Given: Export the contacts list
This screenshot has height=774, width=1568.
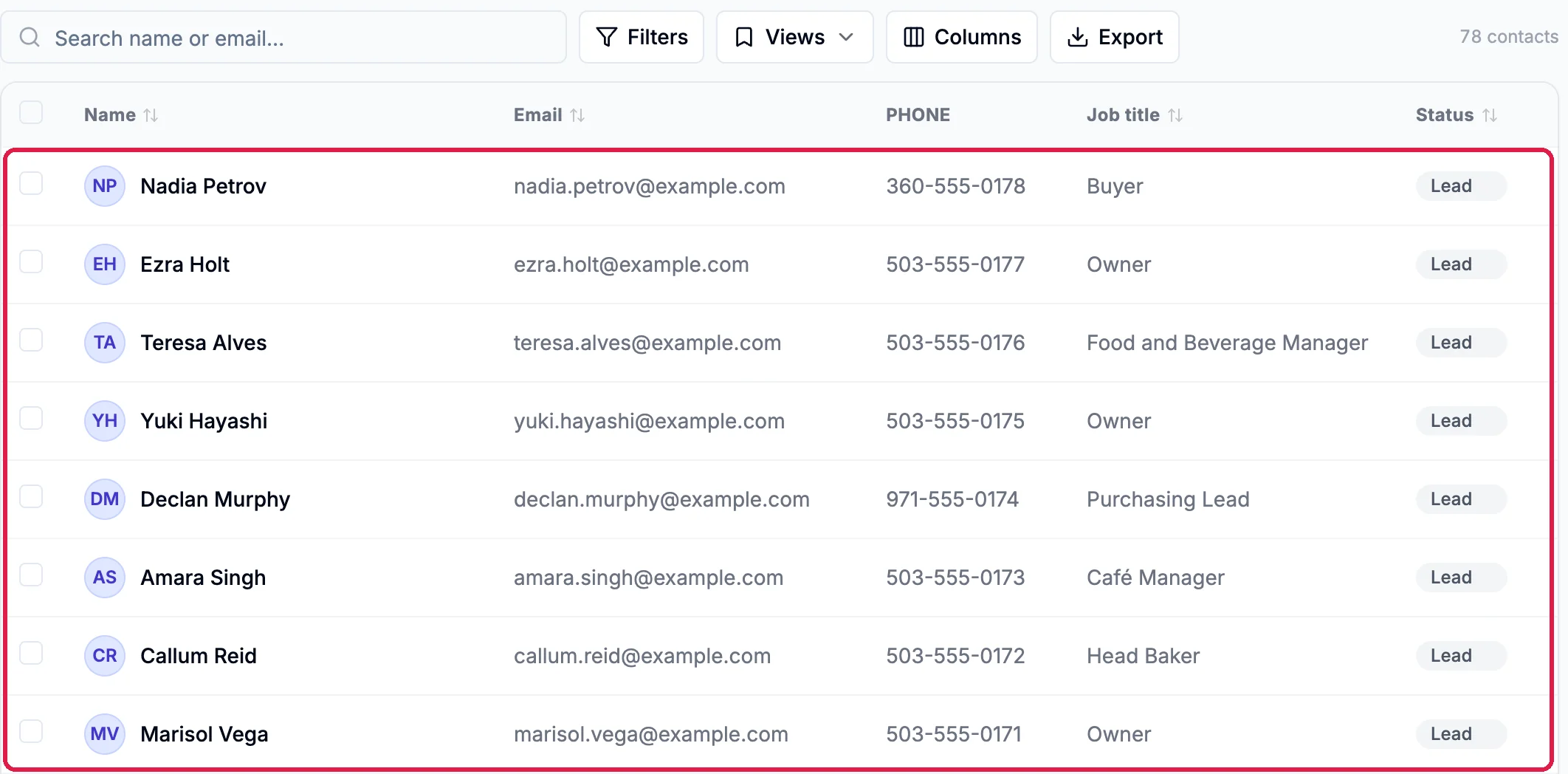Looking at the screenshot, I should 1115,37.
